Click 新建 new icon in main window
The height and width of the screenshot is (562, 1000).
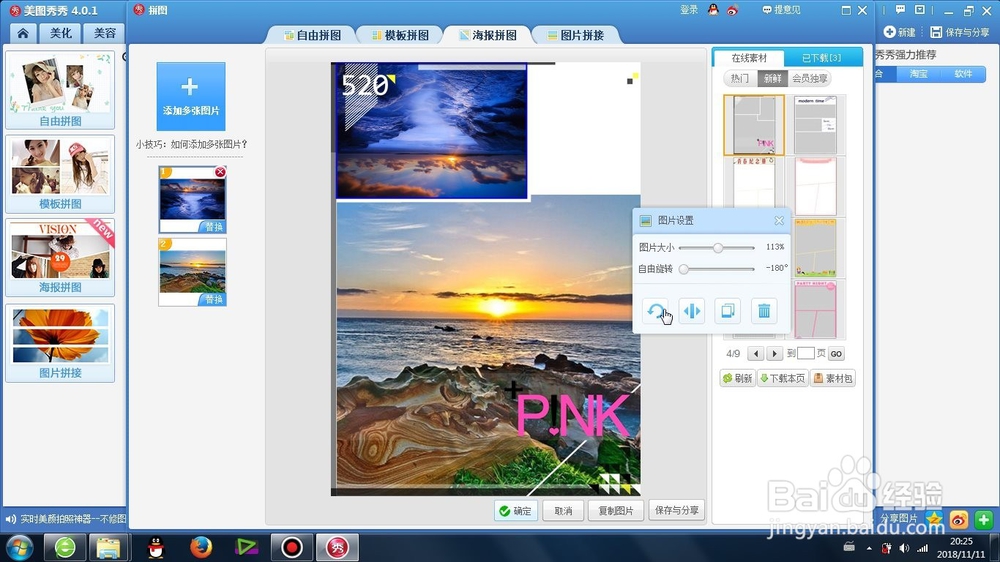pyautogui.click(x=899, y=32)
